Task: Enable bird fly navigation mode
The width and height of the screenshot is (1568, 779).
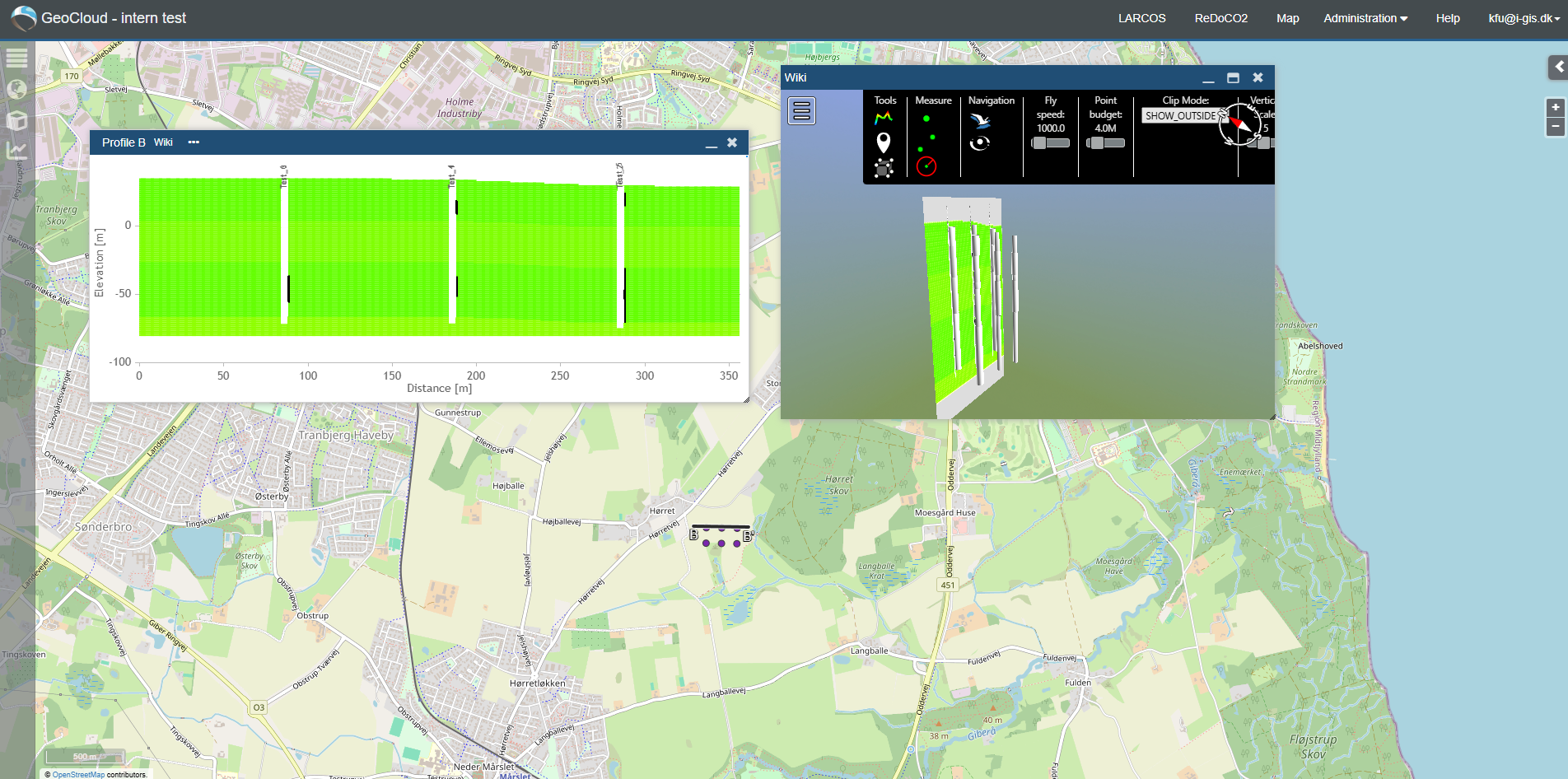Action: point(979,121)
